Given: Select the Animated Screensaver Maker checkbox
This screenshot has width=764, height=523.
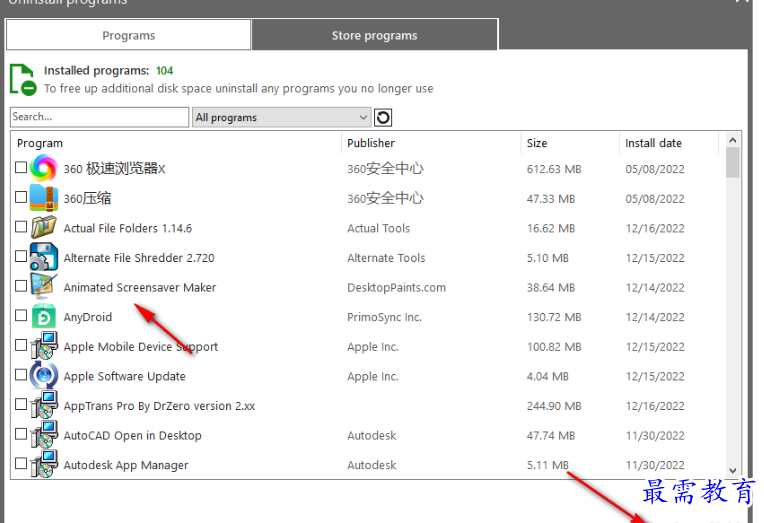Looking at the screenshot, I should coord(21,286).
